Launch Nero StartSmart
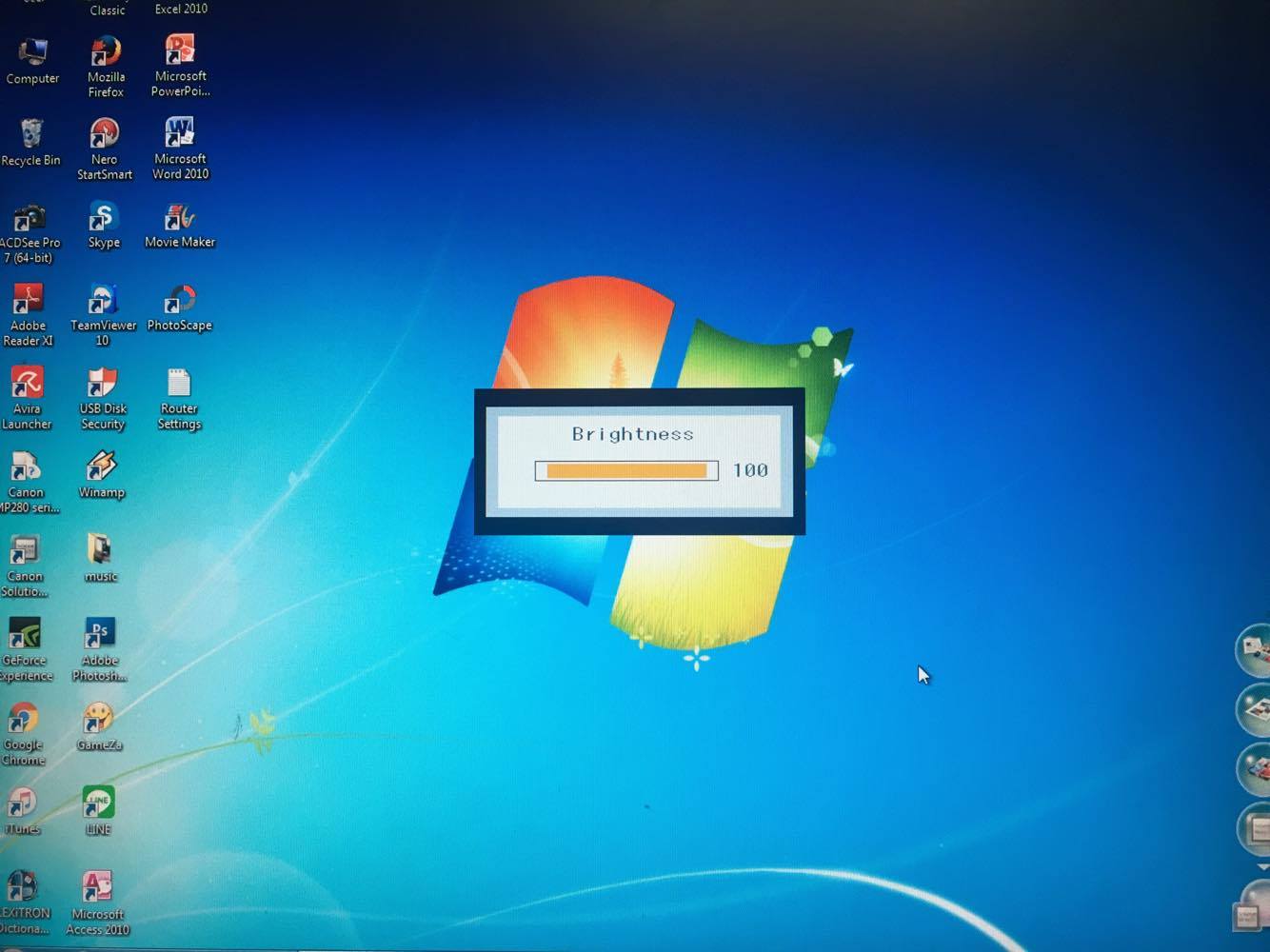The image size is (1270, 952). tap(105, 149)
